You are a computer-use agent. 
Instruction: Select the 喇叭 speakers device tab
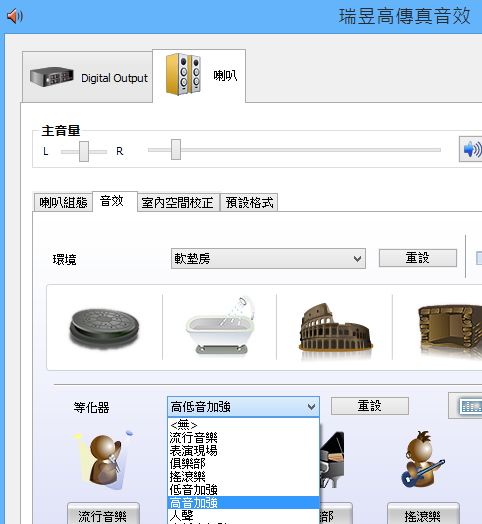pos(199,76)
